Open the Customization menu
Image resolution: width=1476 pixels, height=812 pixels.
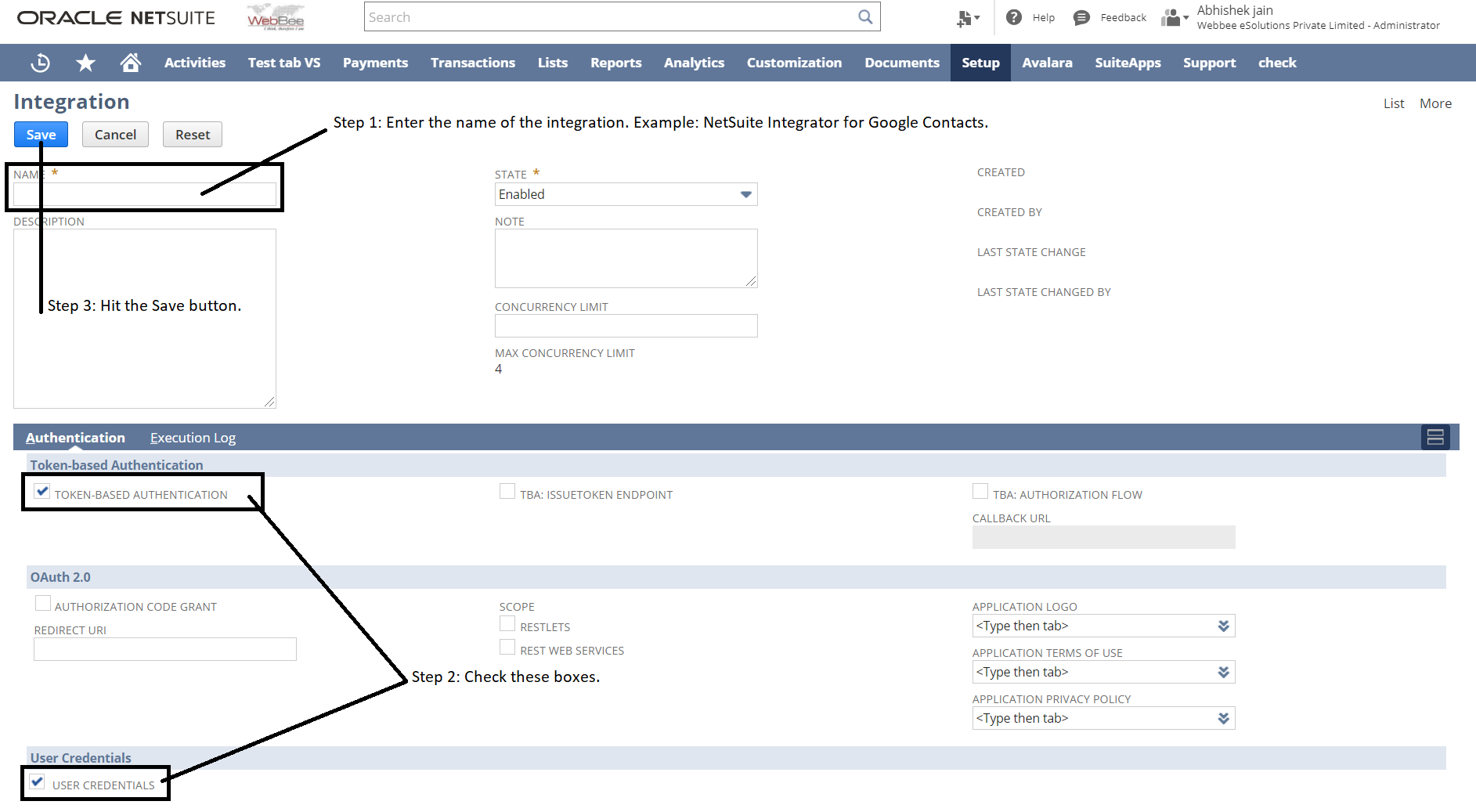[794, 63]
